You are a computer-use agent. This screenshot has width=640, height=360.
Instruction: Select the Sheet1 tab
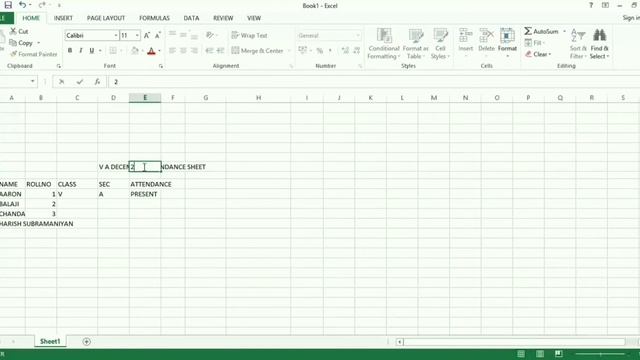pyautogui.click(x=50, y=341)
